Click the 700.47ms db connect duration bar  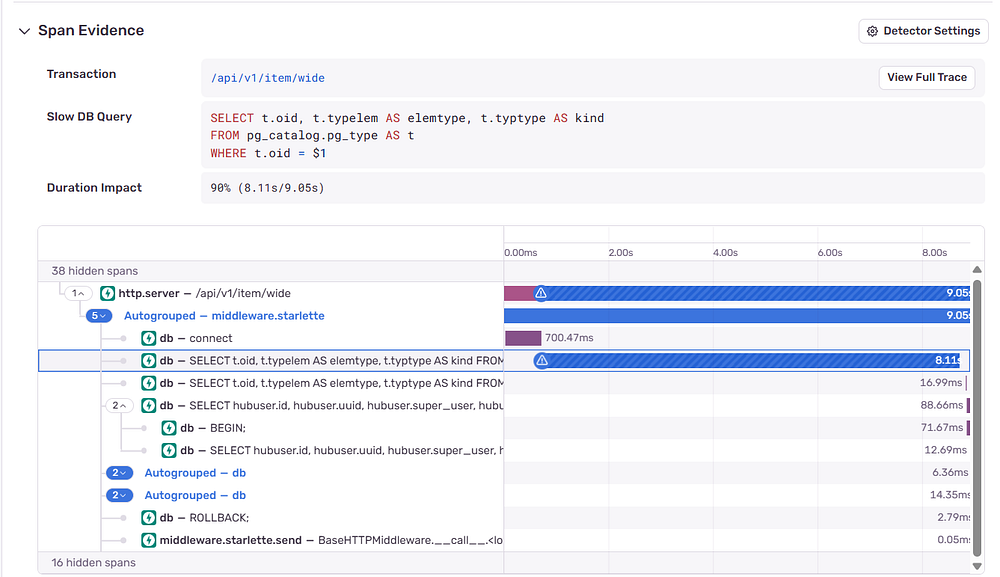tap(523, 338)
